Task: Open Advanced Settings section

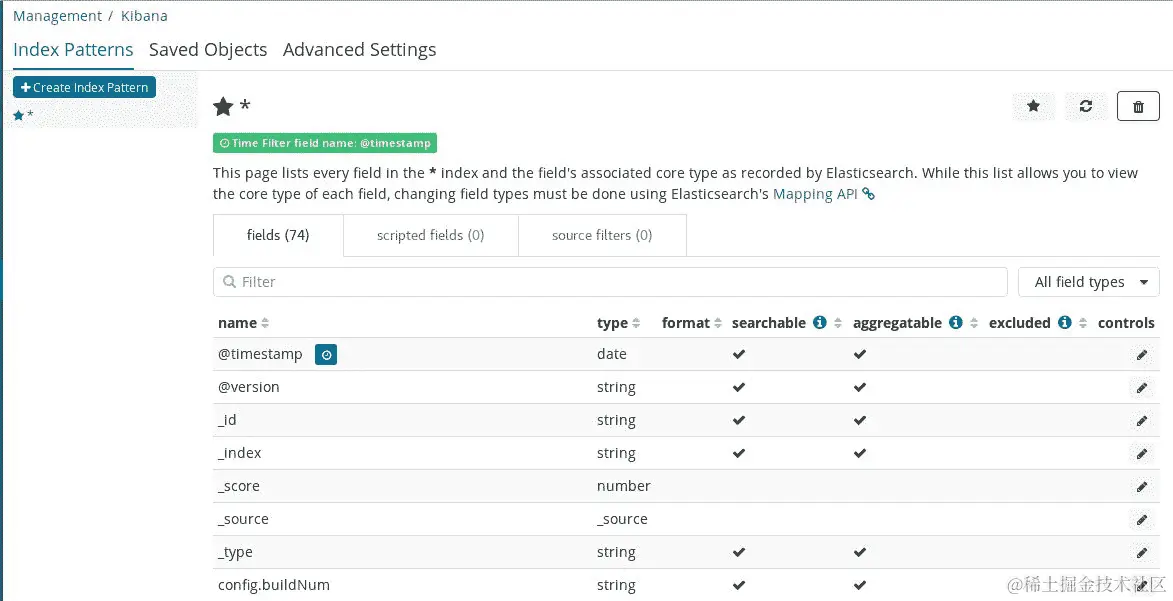Action: pyautogui.click(x=359, y=50)
